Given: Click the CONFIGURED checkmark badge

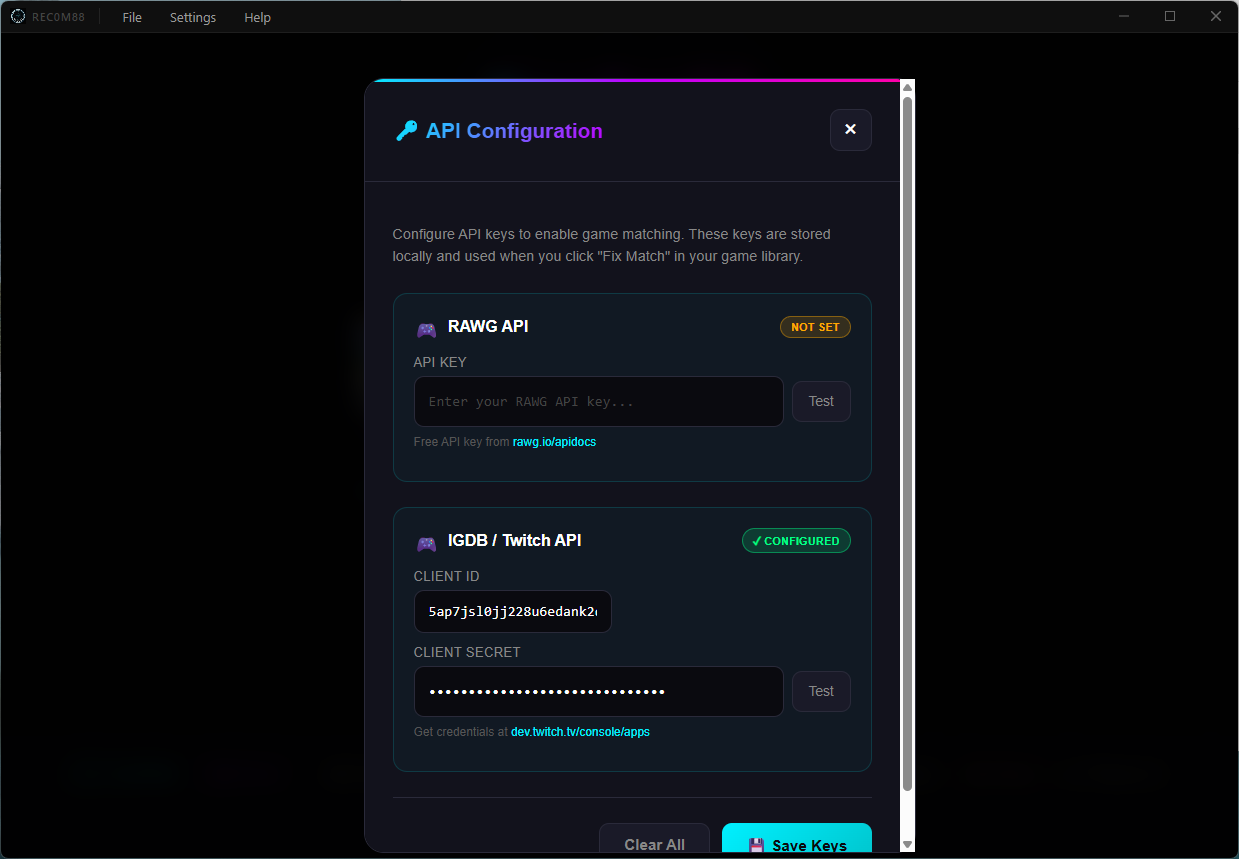Looking at the screenshot, I should (x=796, y=541).
